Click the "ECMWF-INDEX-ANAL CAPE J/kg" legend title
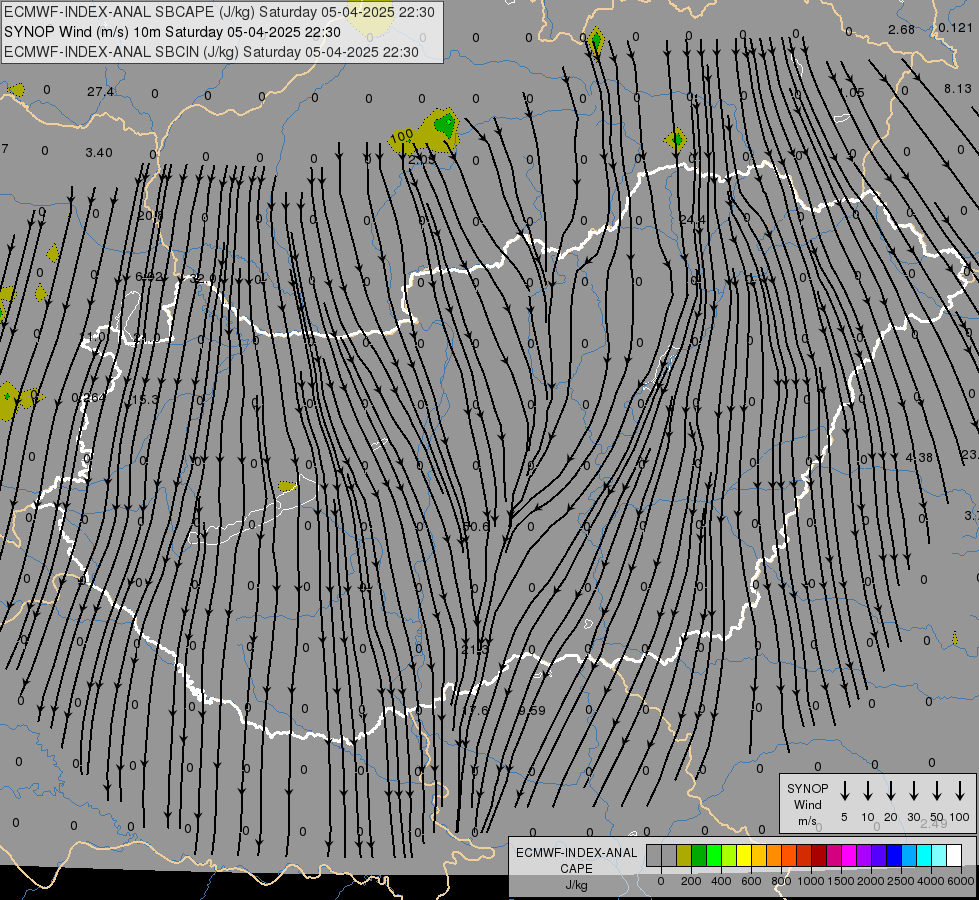 (x=576, y=868)
